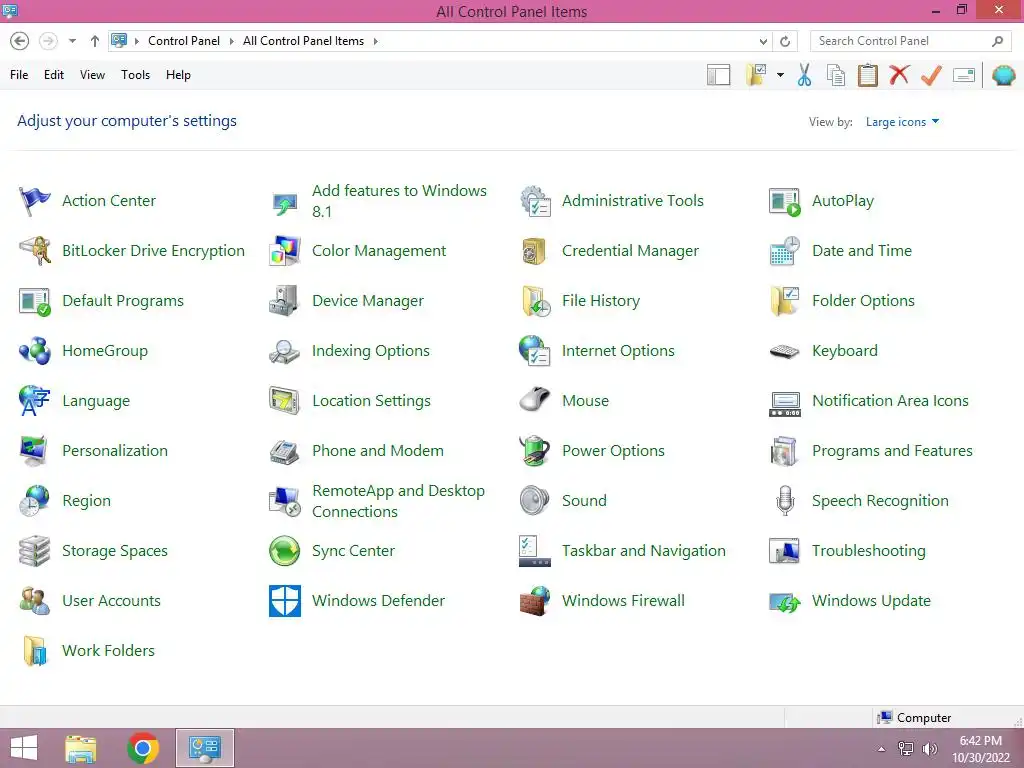
Task: Open the Sync Center green icon
Action: pyautogui.click(x=285, y=551)
